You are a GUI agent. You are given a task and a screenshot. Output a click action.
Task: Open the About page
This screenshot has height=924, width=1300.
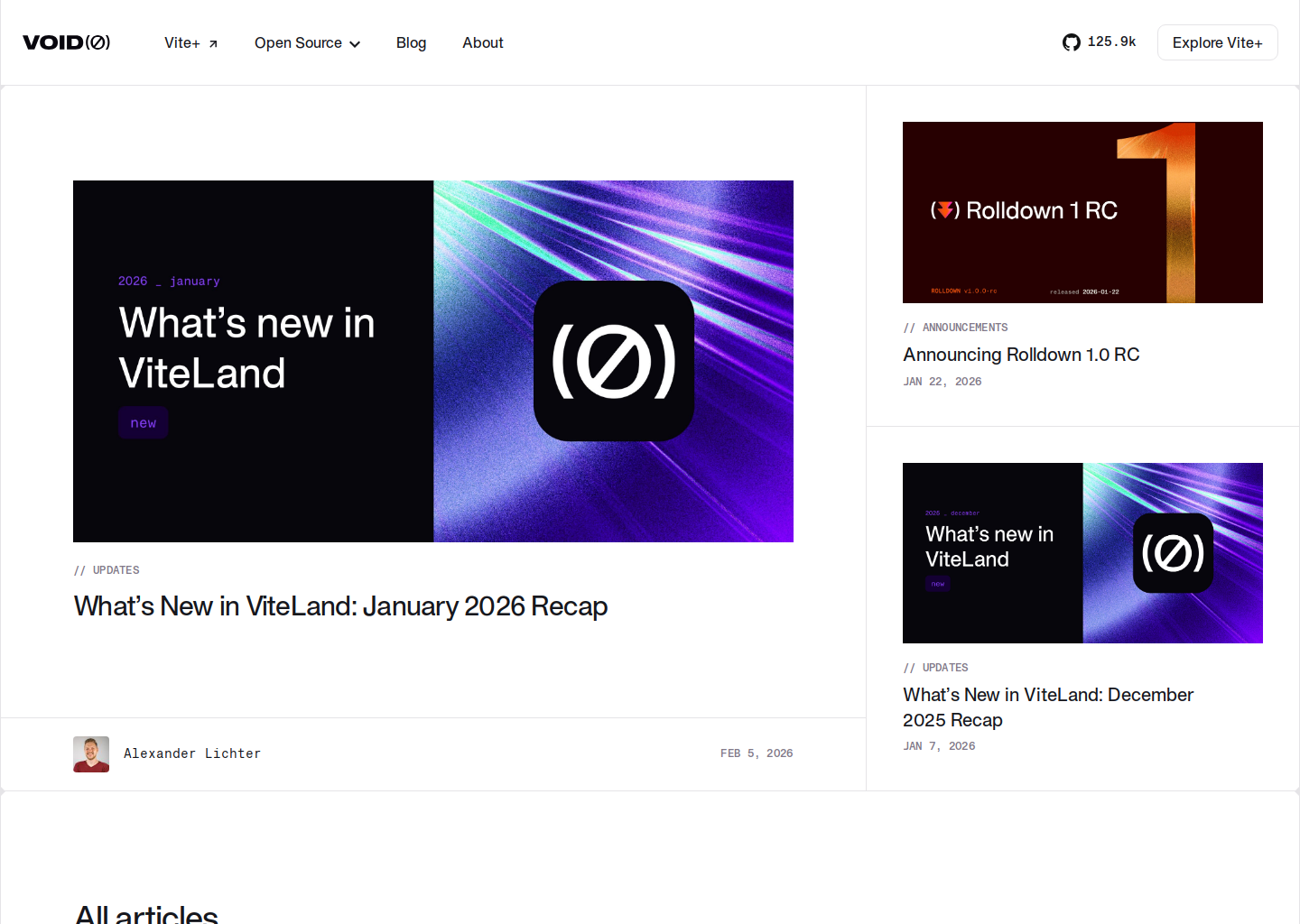pos(482,42)
